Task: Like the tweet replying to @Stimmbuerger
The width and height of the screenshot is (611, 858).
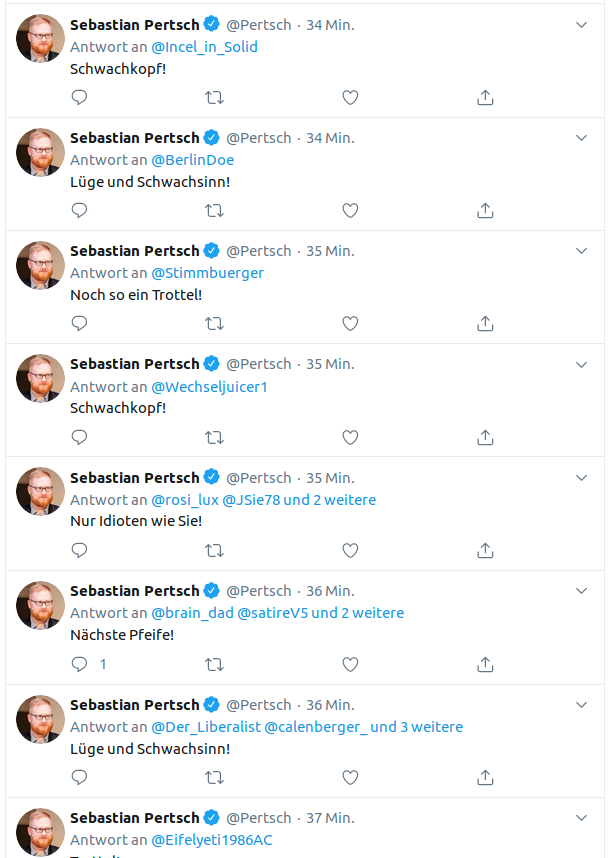Action: pos(350,323)
